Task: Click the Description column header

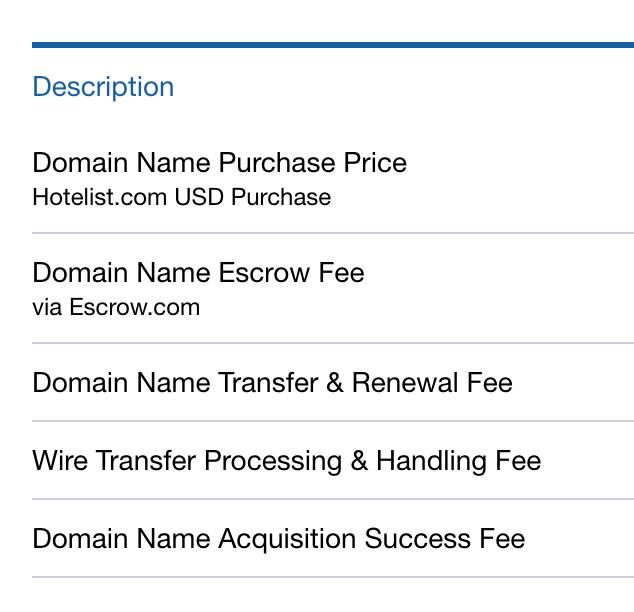Action: point(103,87)
